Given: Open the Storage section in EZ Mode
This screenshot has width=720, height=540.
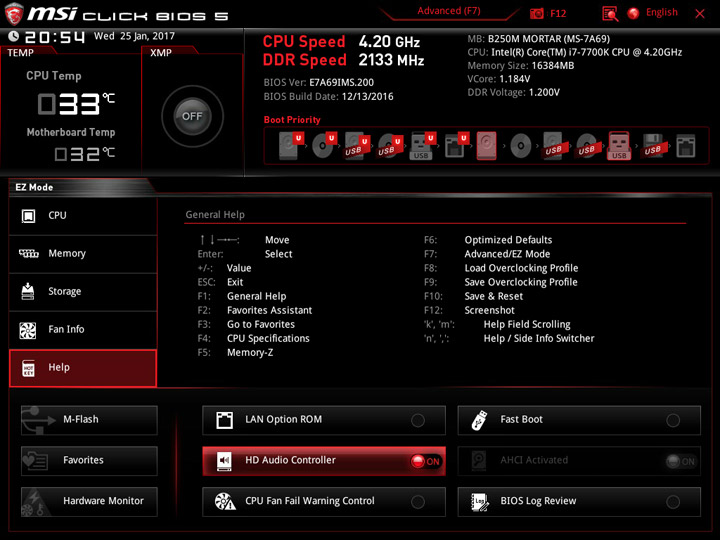Looking at the screenshot, I should pos(83,292).
